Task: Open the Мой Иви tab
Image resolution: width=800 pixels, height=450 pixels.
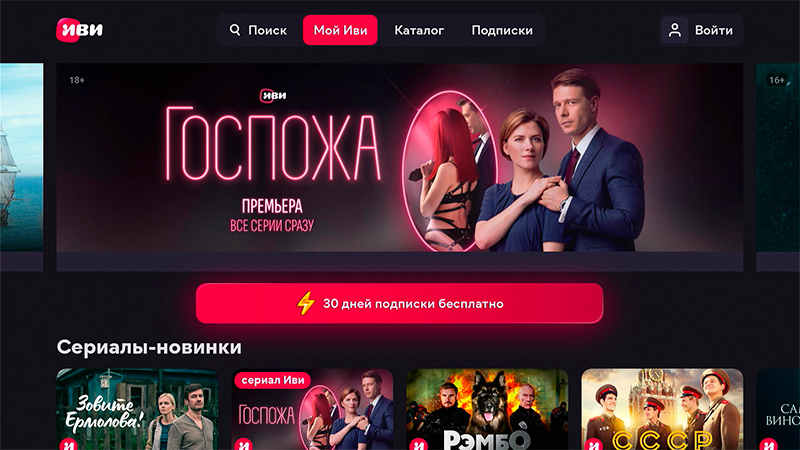Action: point(340,30)
